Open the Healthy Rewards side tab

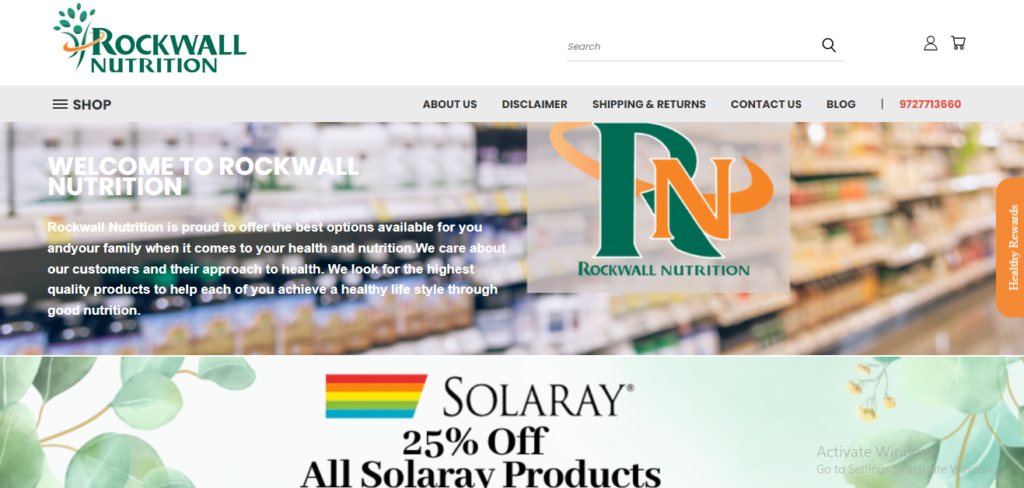[1010, 248]
